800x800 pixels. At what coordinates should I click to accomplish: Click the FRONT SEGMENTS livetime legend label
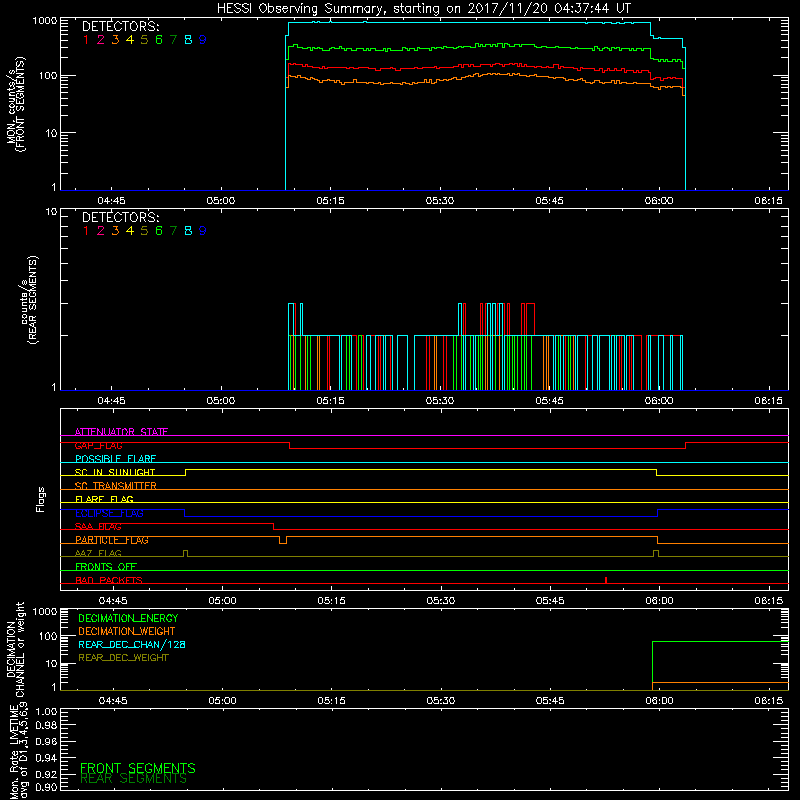[138, 768]
